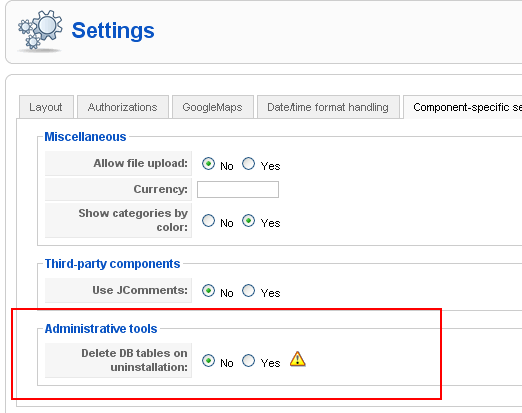Click the Third-party components heading
Viewport: 522px width, 413px height.
tap(112, 264)
